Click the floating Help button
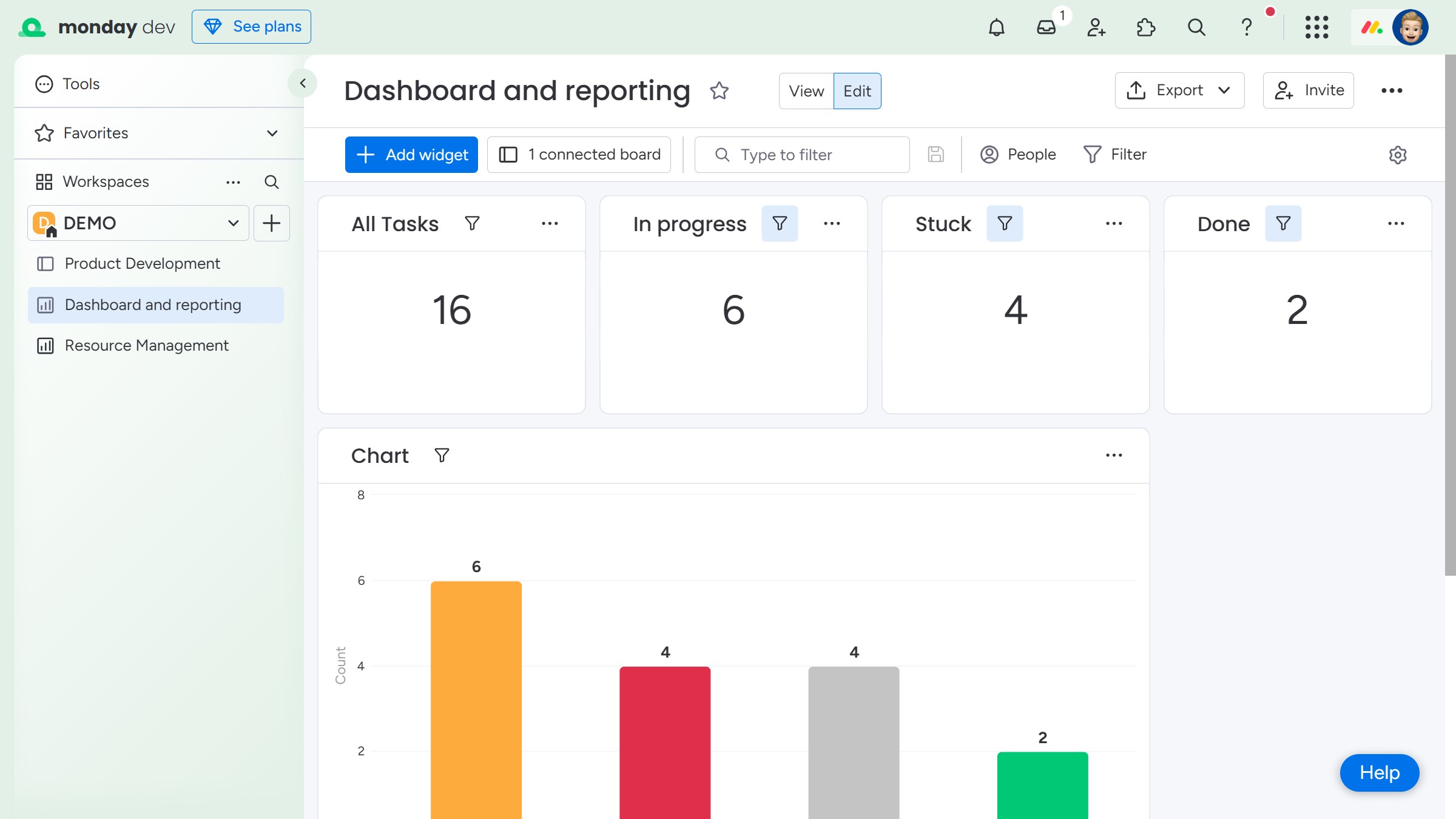 tap(1380, 773)
